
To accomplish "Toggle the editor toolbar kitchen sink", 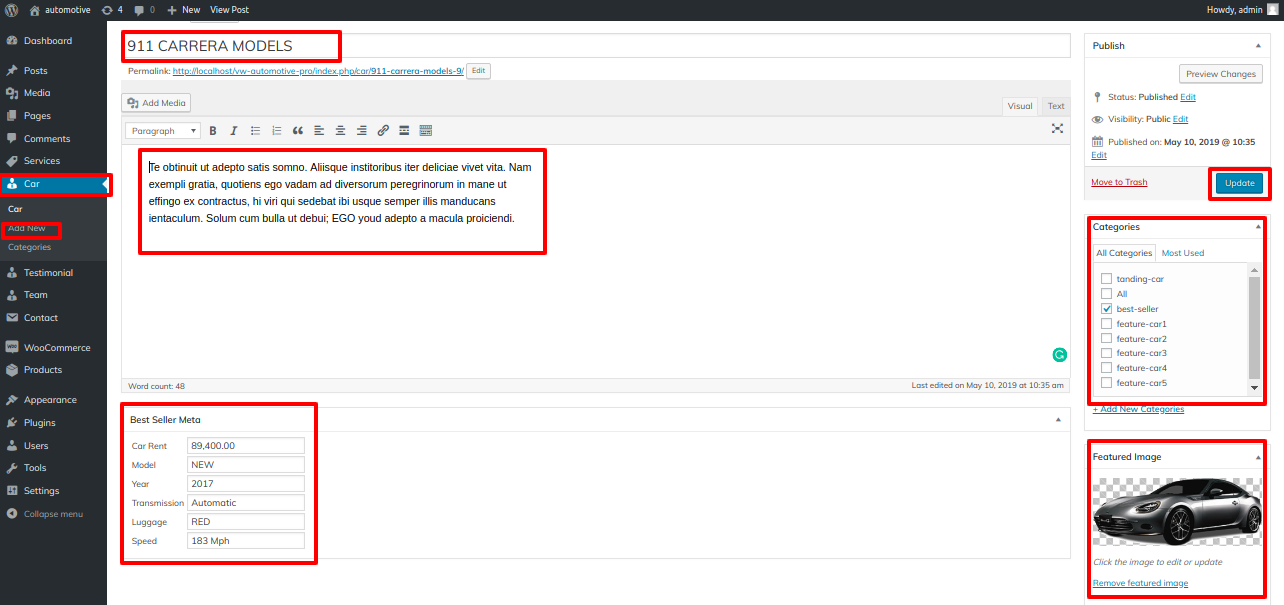I will tap(426, 131).
